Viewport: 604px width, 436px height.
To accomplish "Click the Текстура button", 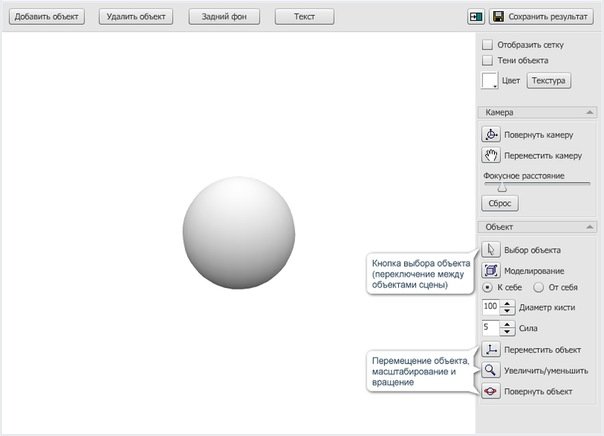I will 549,80.
